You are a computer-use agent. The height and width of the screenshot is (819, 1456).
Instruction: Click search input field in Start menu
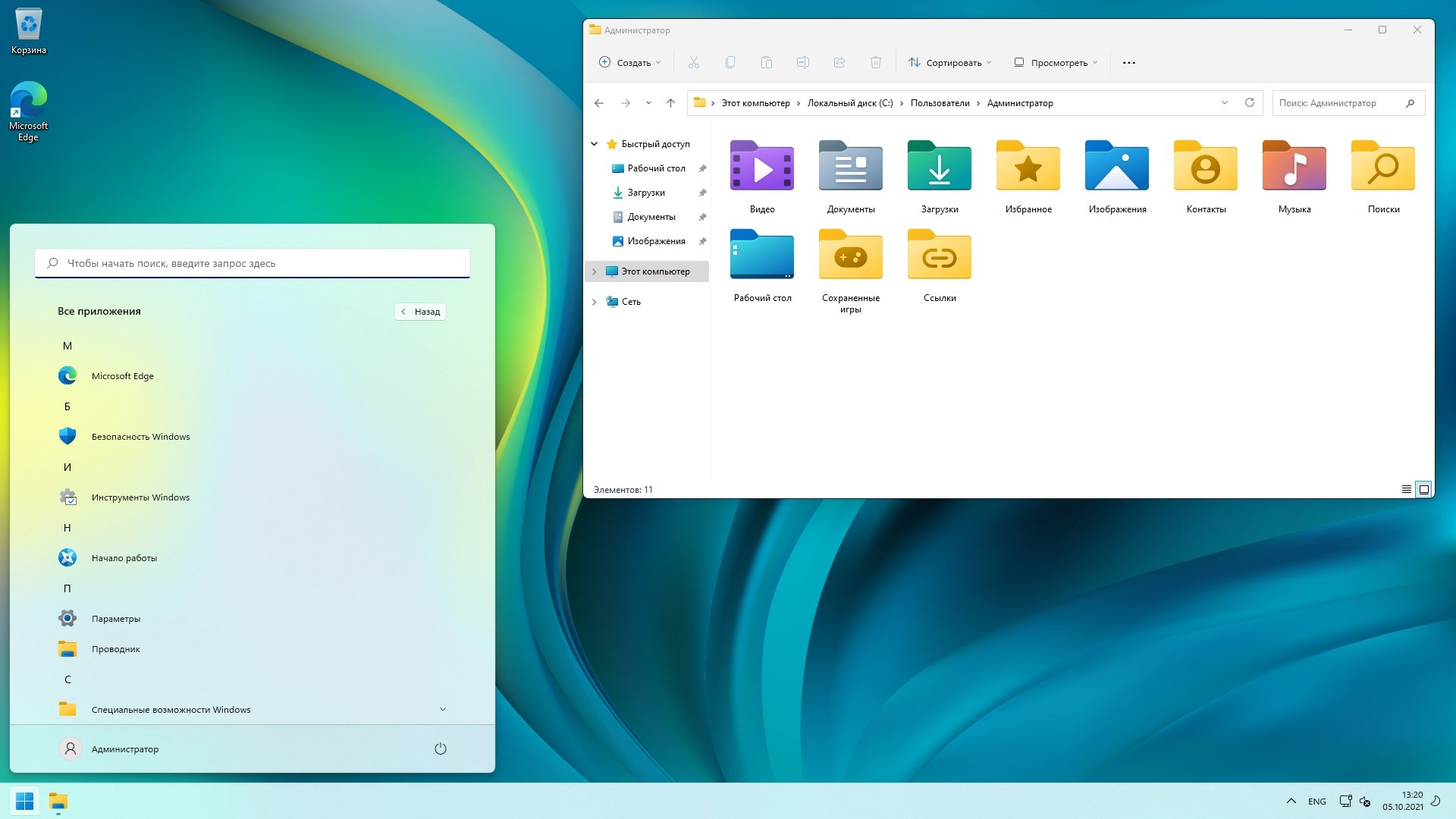252,262
